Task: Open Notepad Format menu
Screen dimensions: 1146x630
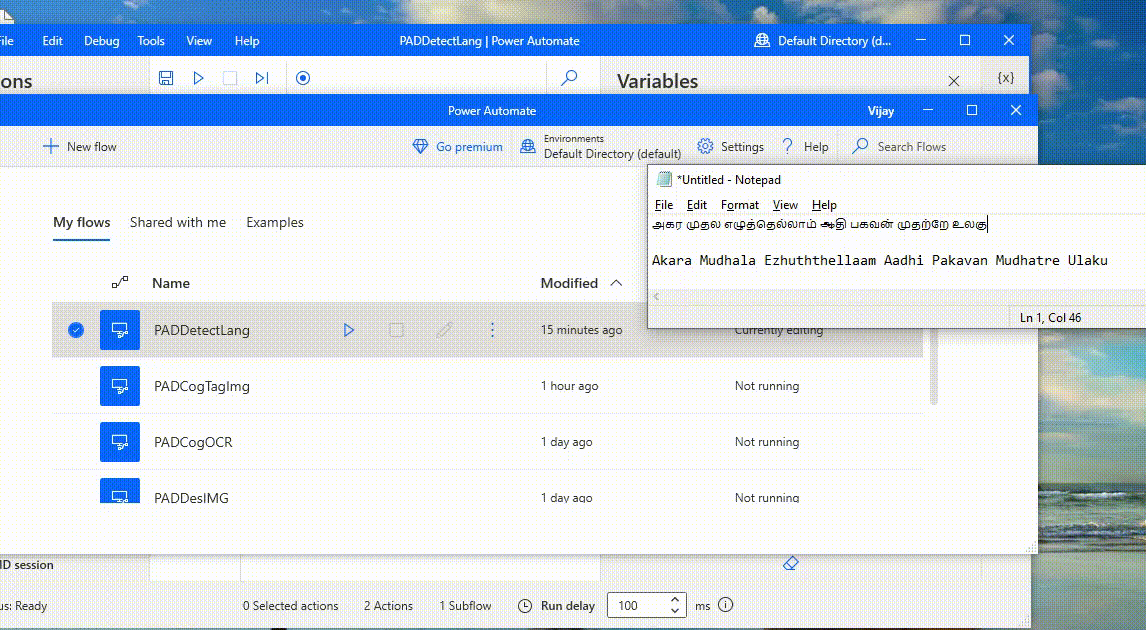Action: [x=740, y=205]
